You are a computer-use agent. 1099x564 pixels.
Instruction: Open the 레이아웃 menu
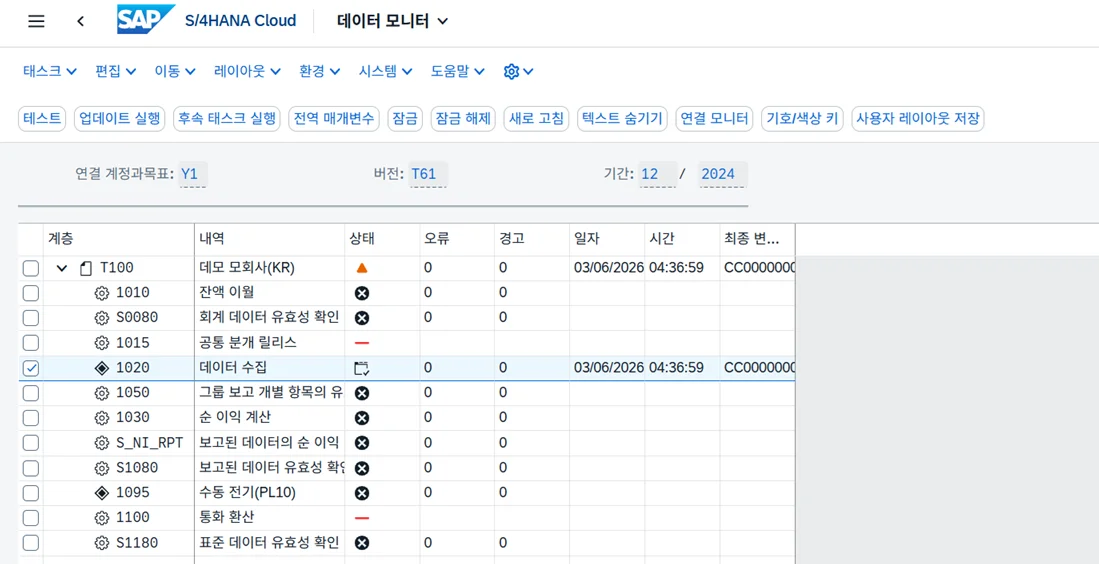coord(247,71)
